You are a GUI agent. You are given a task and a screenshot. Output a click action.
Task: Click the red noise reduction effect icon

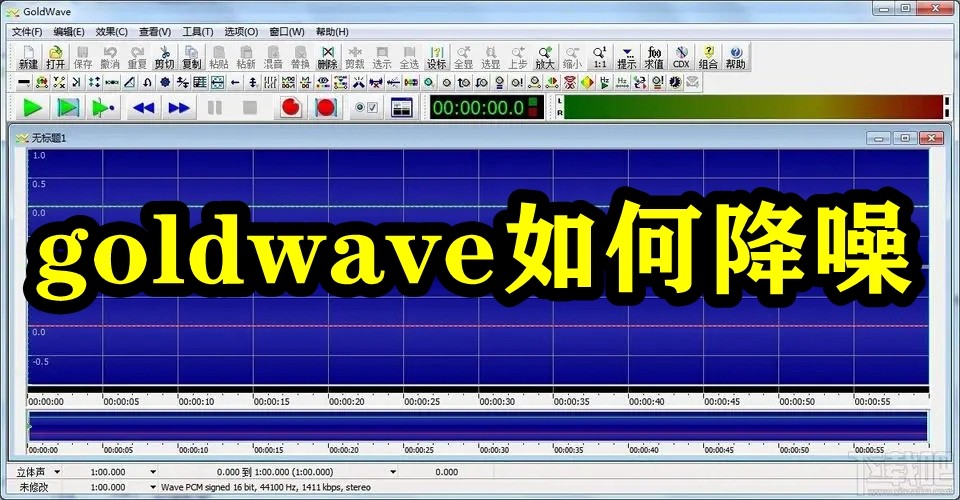pos(569,82)
